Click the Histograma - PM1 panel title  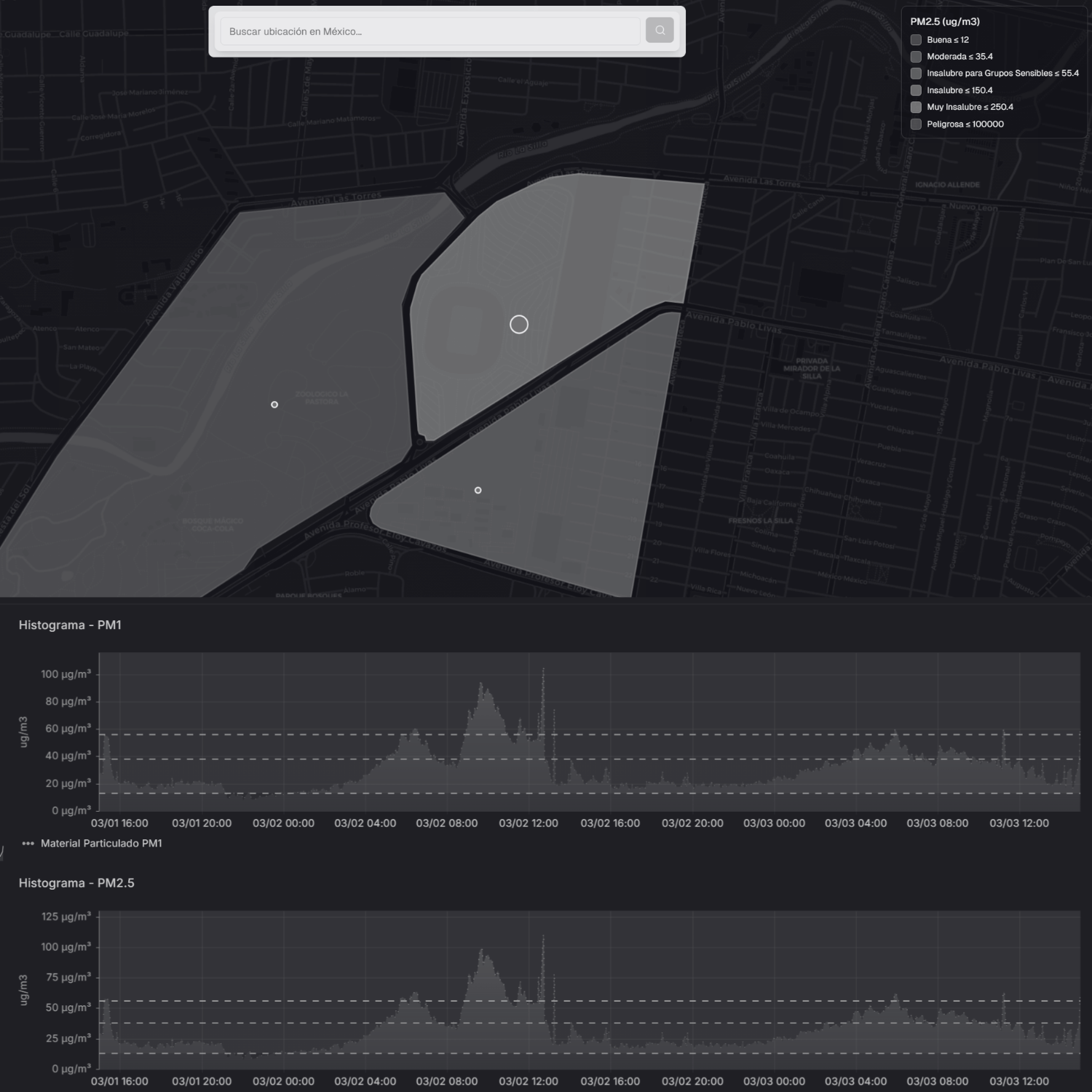(x=70, y=625)
